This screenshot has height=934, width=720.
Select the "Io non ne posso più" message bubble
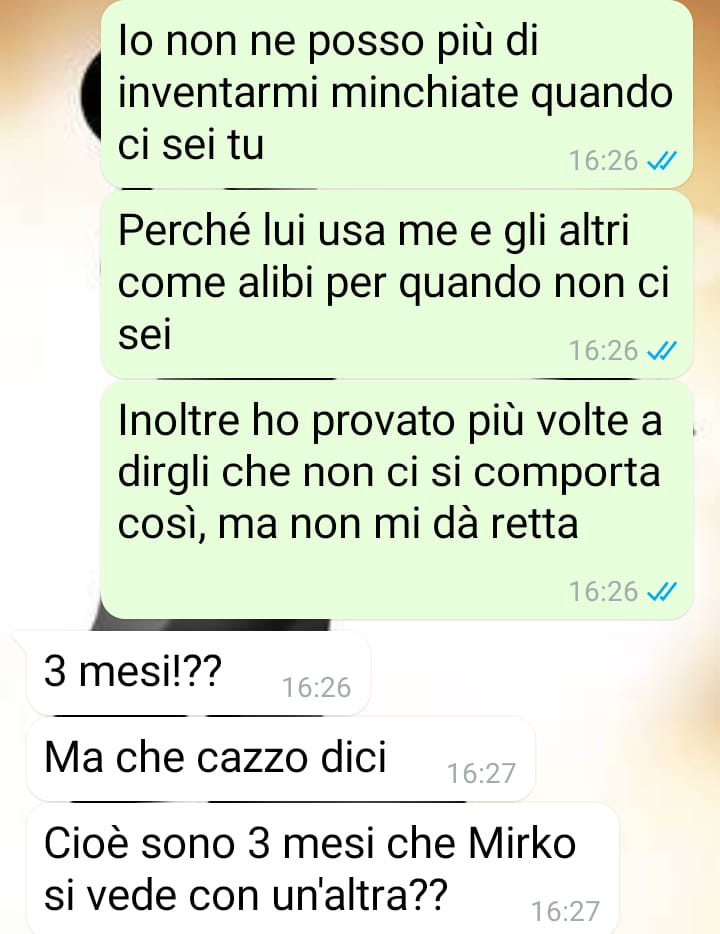pyautogui.click(x=397, y=94)
